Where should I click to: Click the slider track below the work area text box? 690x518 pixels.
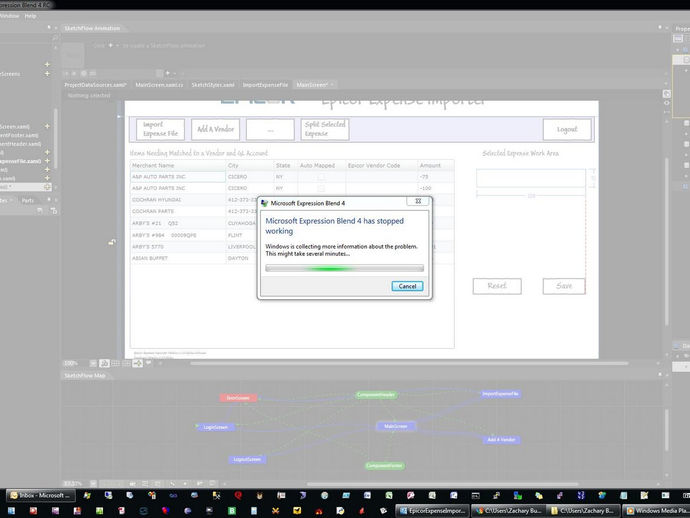click(531, 195)
